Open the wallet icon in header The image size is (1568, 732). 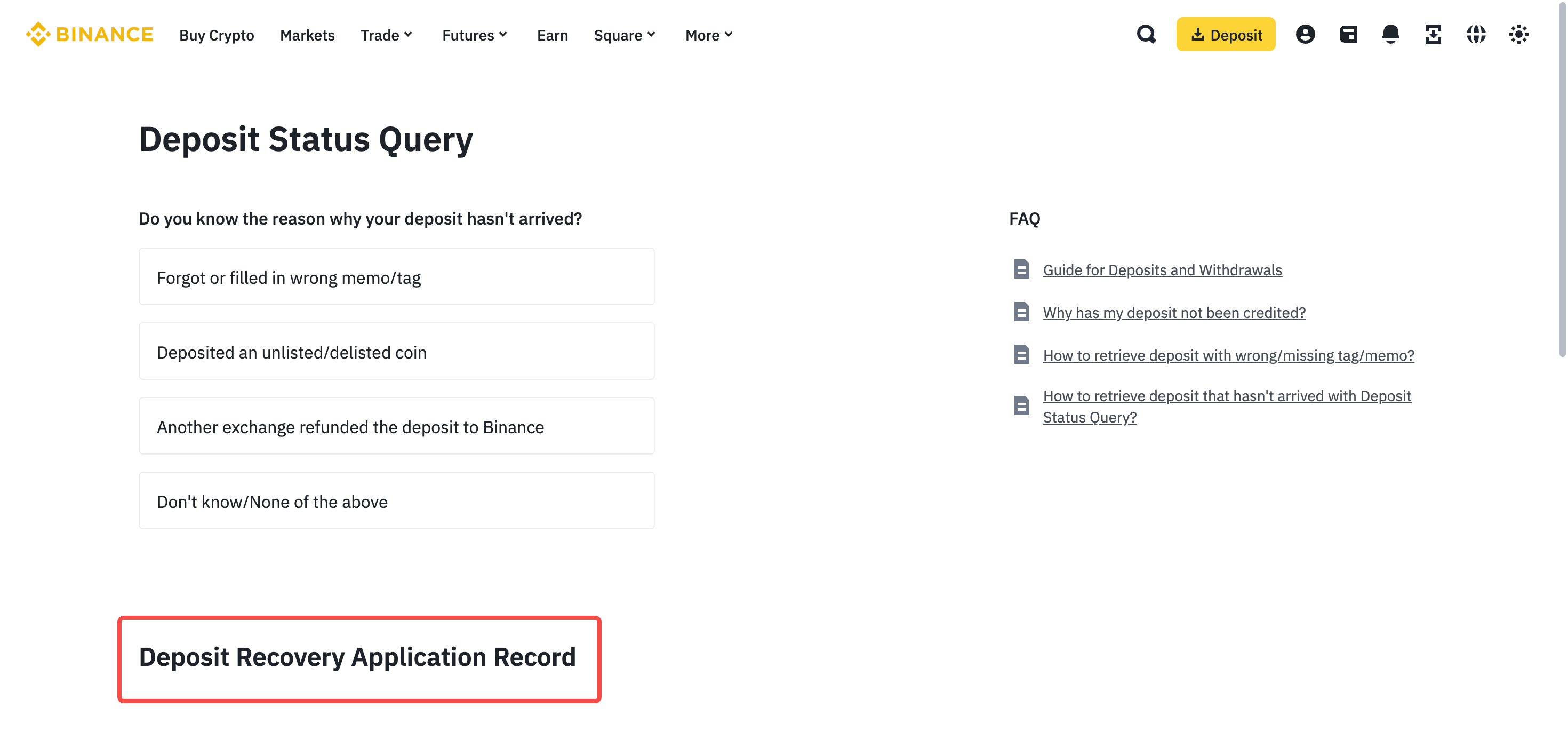click(x=1348, y=35)
